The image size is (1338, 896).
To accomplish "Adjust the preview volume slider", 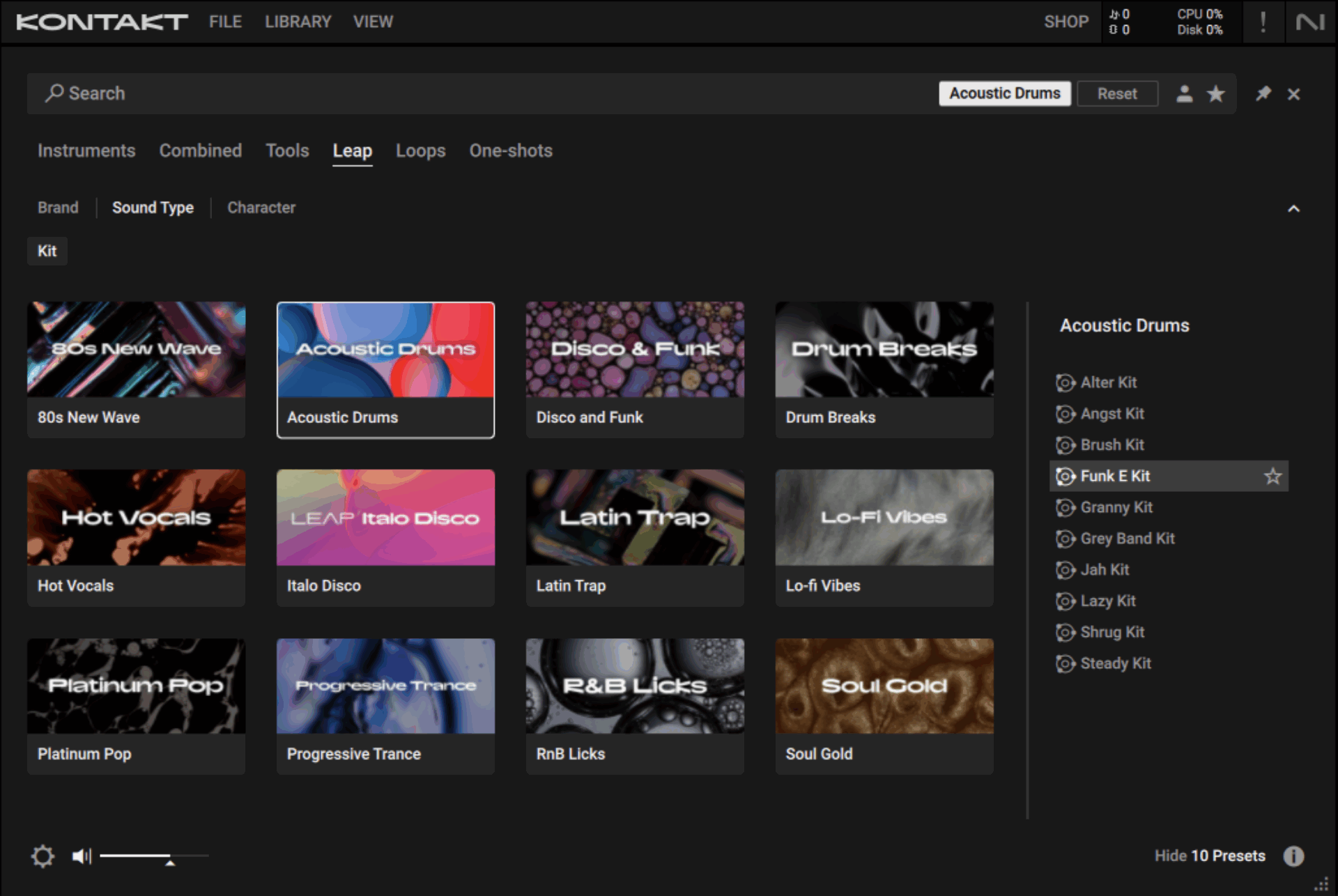I will (169, 857).
